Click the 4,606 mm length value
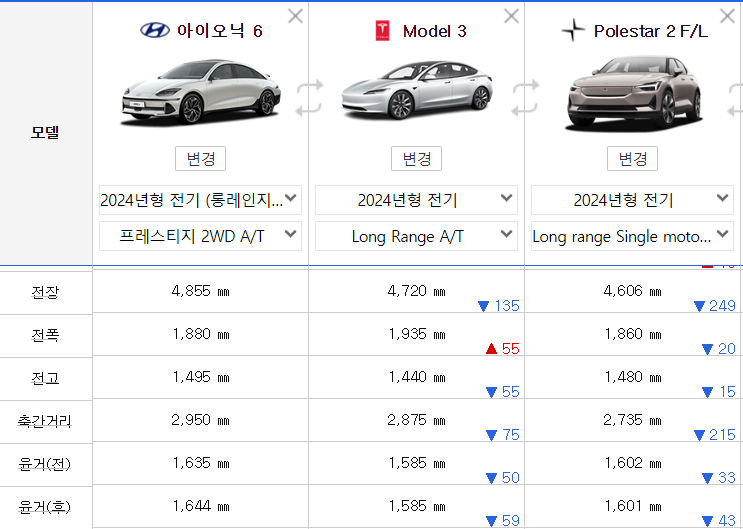The height and width of the screenshot is (529, 743). coord(633,291)
